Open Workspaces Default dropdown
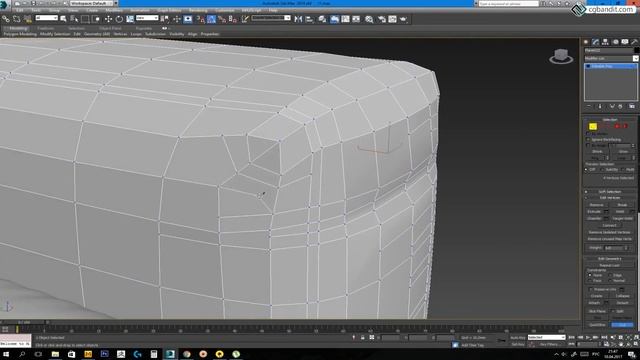 coord(93,3)
